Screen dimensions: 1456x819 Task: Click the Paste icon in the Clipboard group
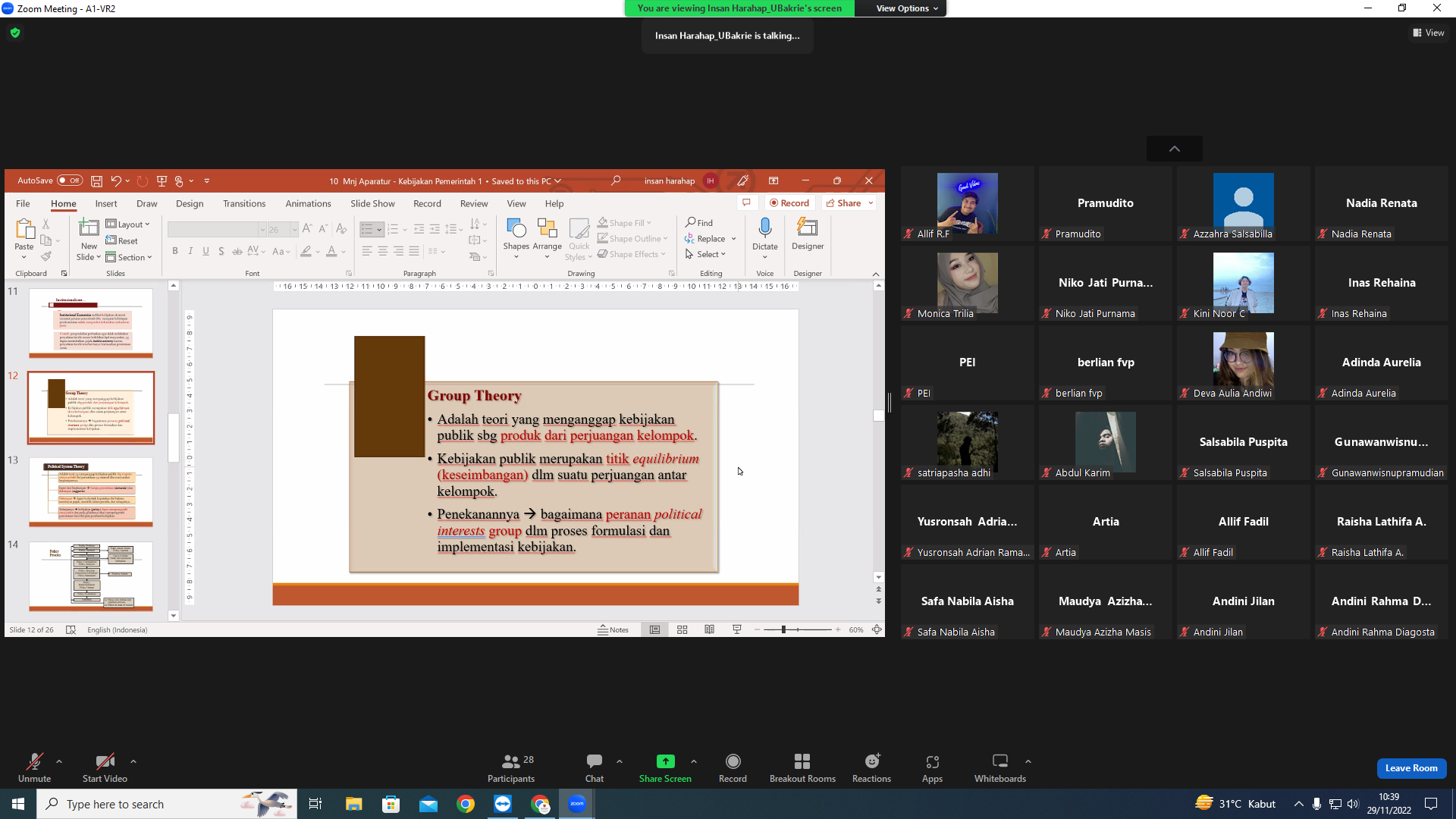coord(24,230)
